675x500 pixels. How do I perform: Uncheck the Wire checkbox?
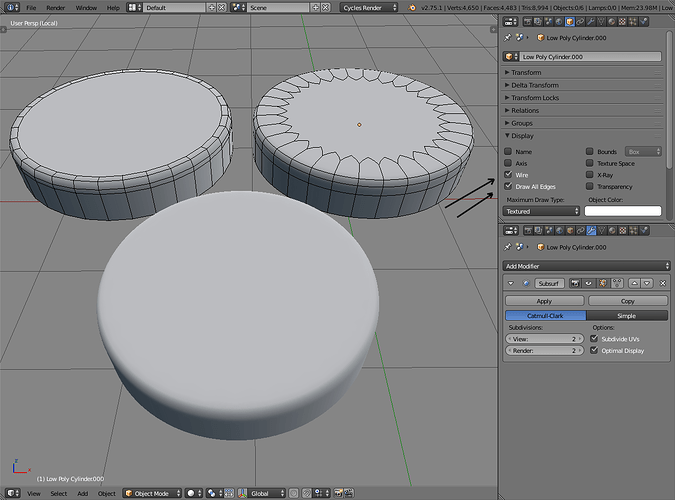[x=508, y=175]
